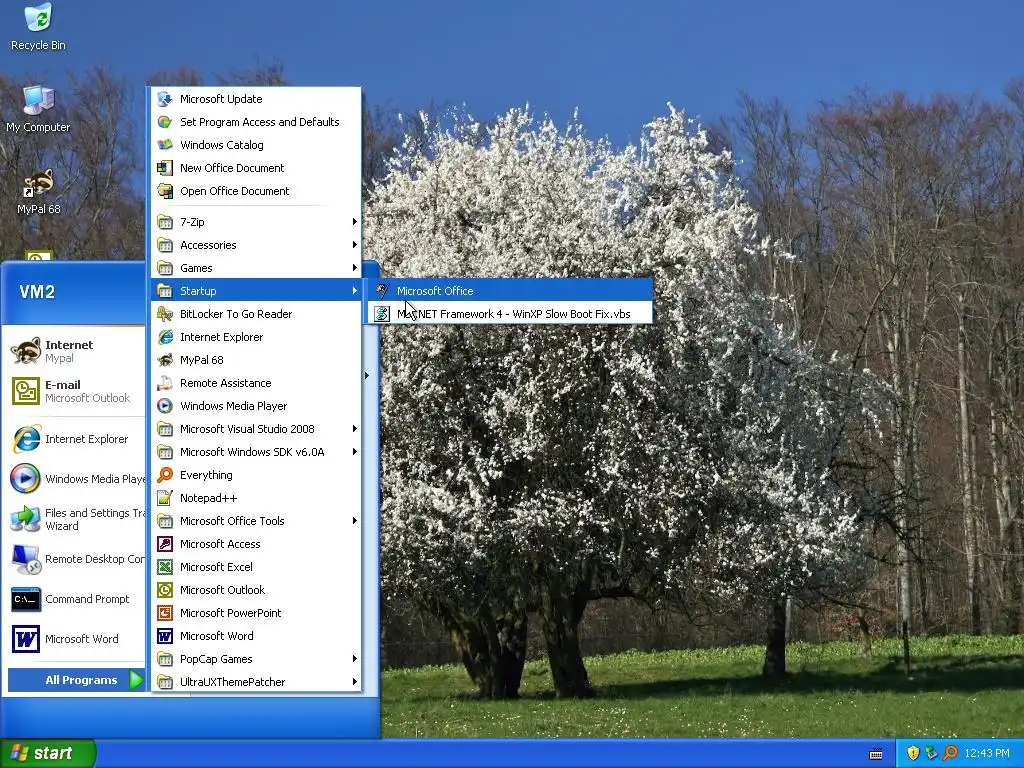The image size is (1024, 768).
Task: Click the All Programs button
Action: click(x=76, y=680)
